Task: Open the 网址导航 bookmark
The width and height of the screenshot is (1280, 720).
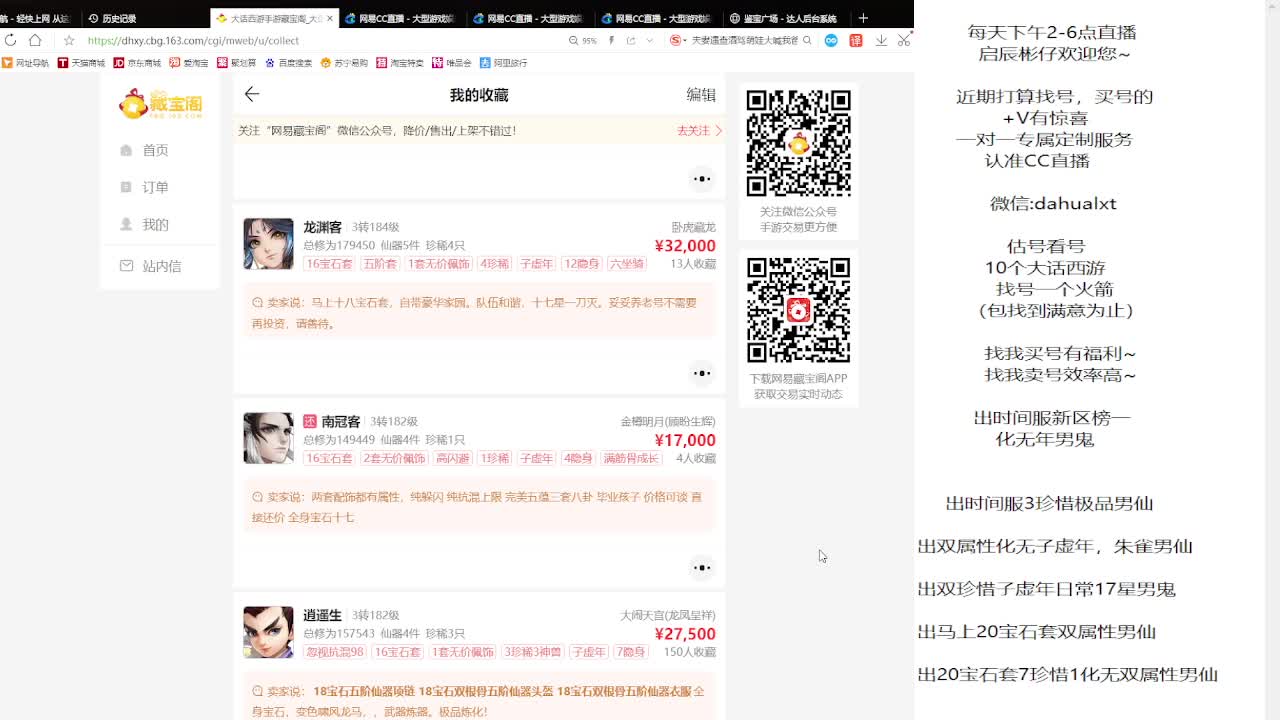Action: [x=25, y=62]
